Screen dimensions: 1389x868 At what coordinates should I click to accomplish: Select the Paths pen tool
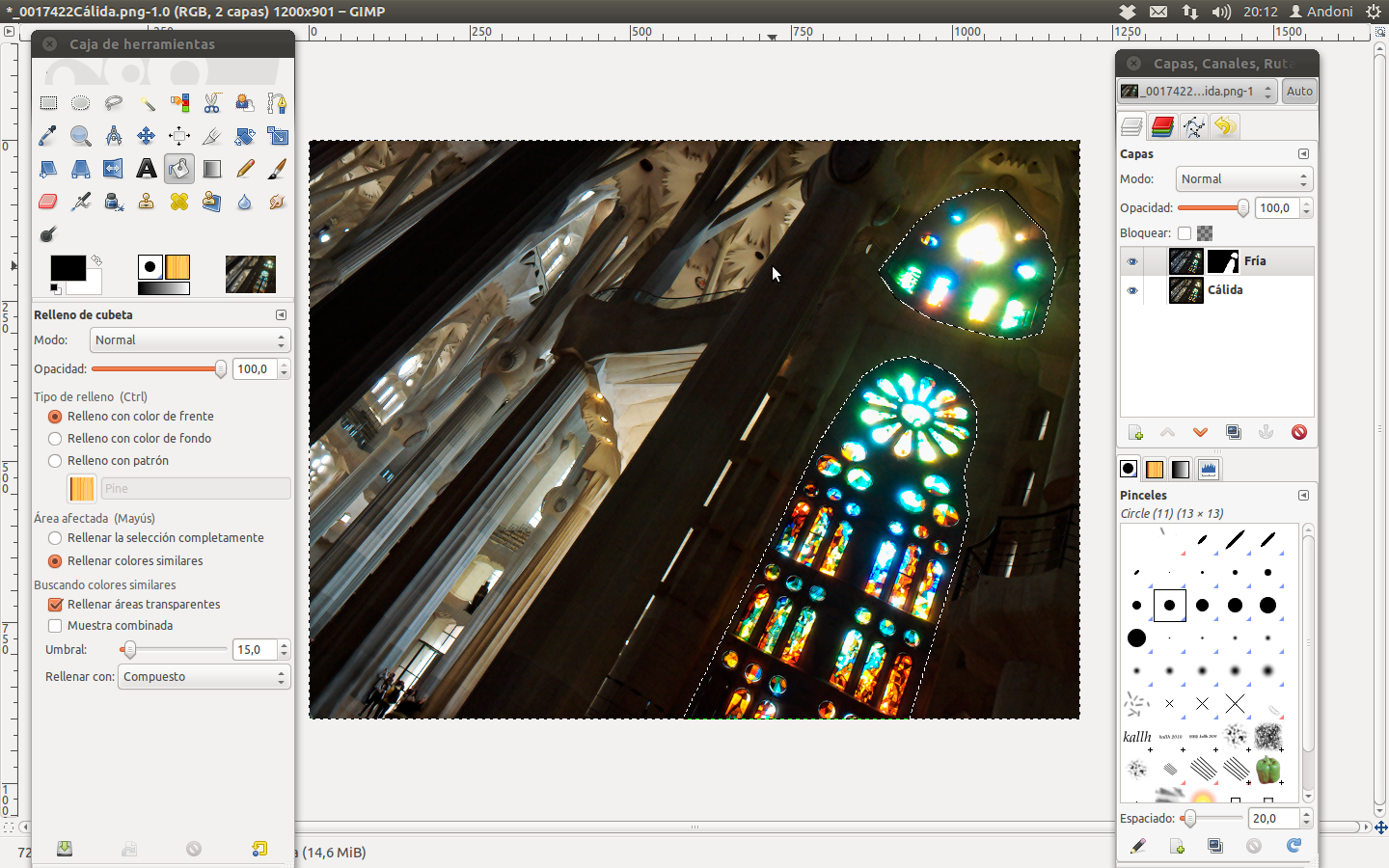coord(278,103)
